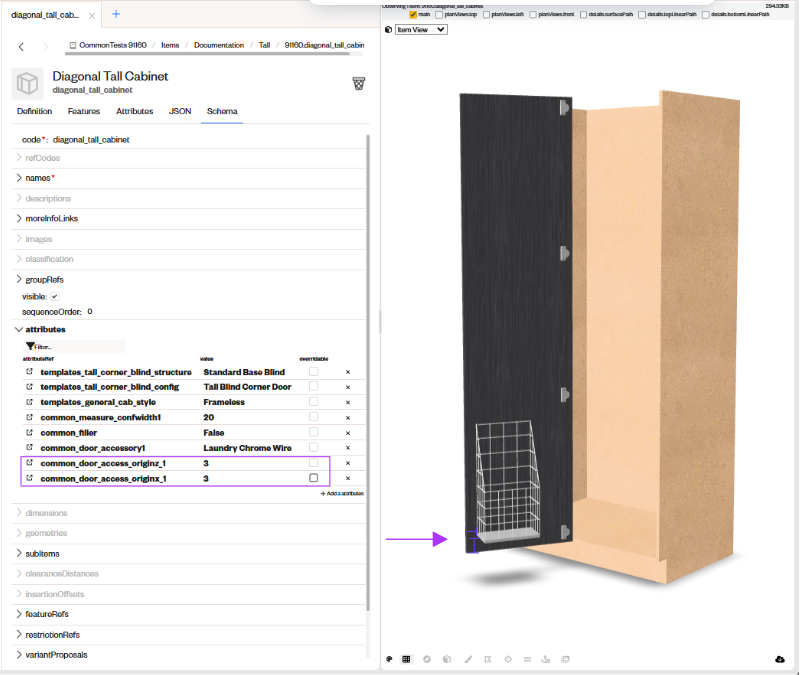Close the diagonal_tall_cab tab
The height and width of the screenshot is (675, 801).
pyautogui.click(x=92, y=15)
